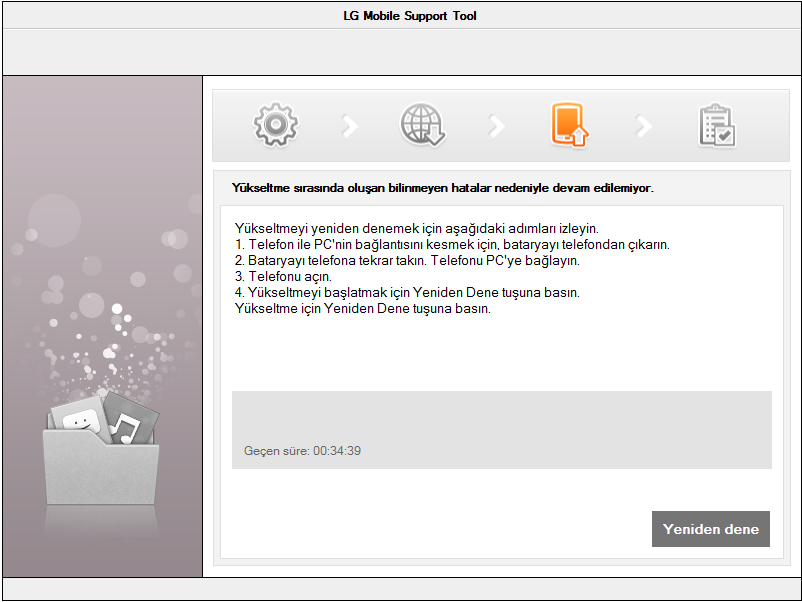Click the gear settings step icon
The width and height of the screenshot is (802, 602).
[x=276, y=125]
